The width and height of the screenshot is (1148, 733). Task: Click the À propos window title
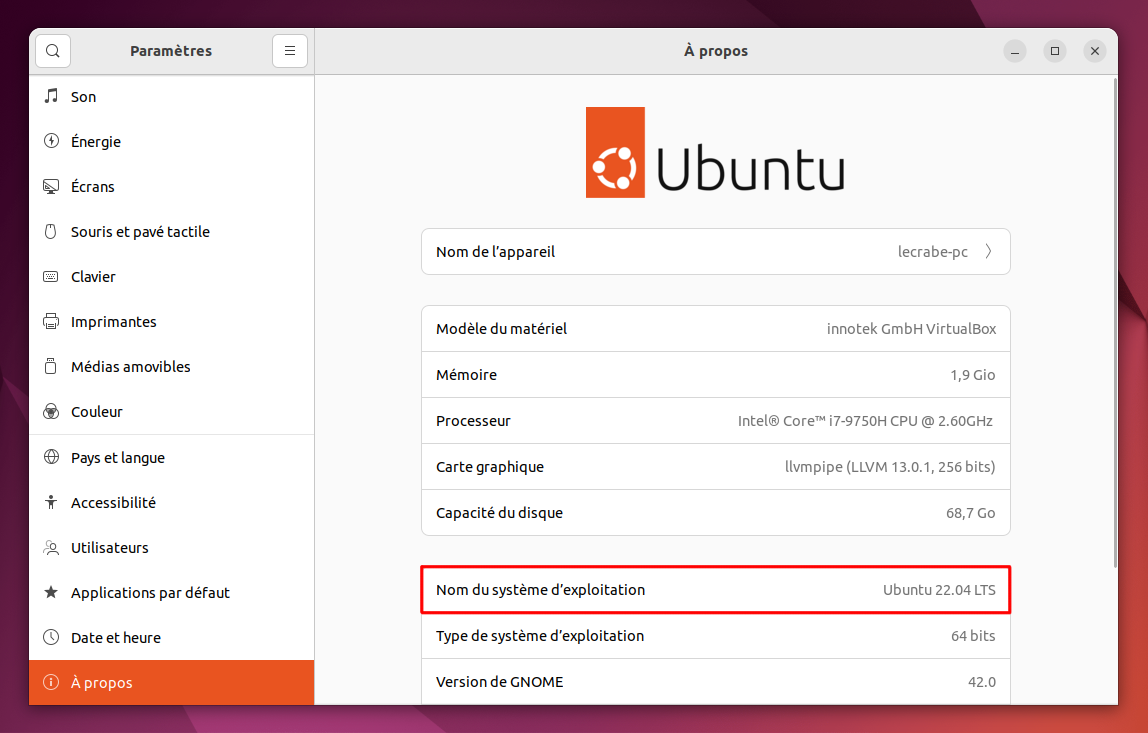pos(716,51)
